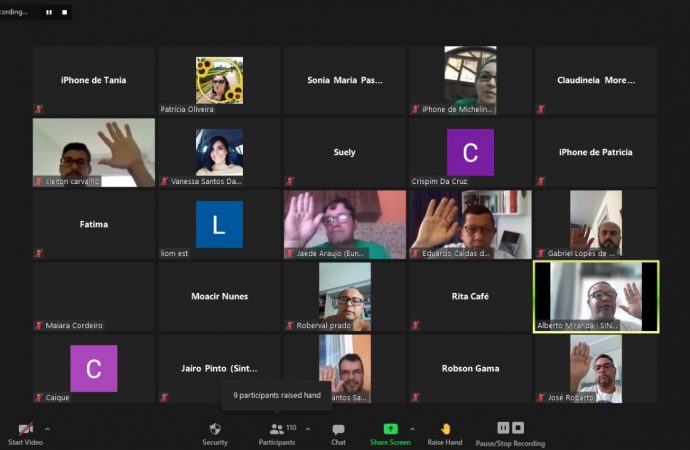The width and height of the screenshot is (690, 450).
Task: Click the muted mic icon on iPhone de Tania
Action: click(39, 109)
